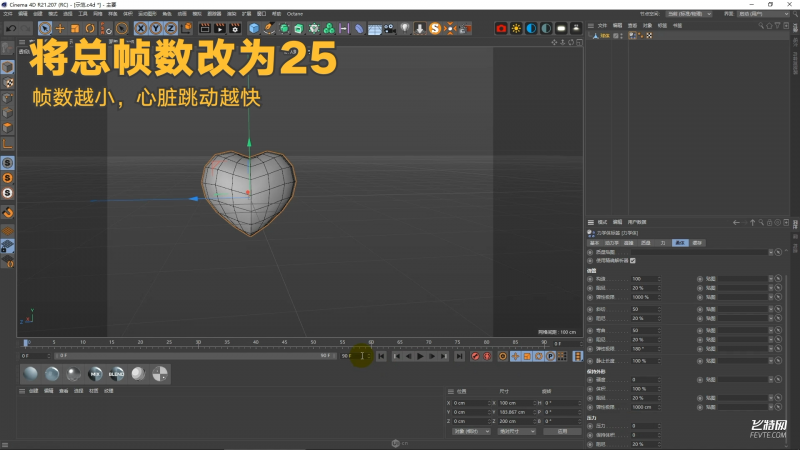Select the Move tool
The width and height of the screenshot is (800, 450).
coord(60,29)
